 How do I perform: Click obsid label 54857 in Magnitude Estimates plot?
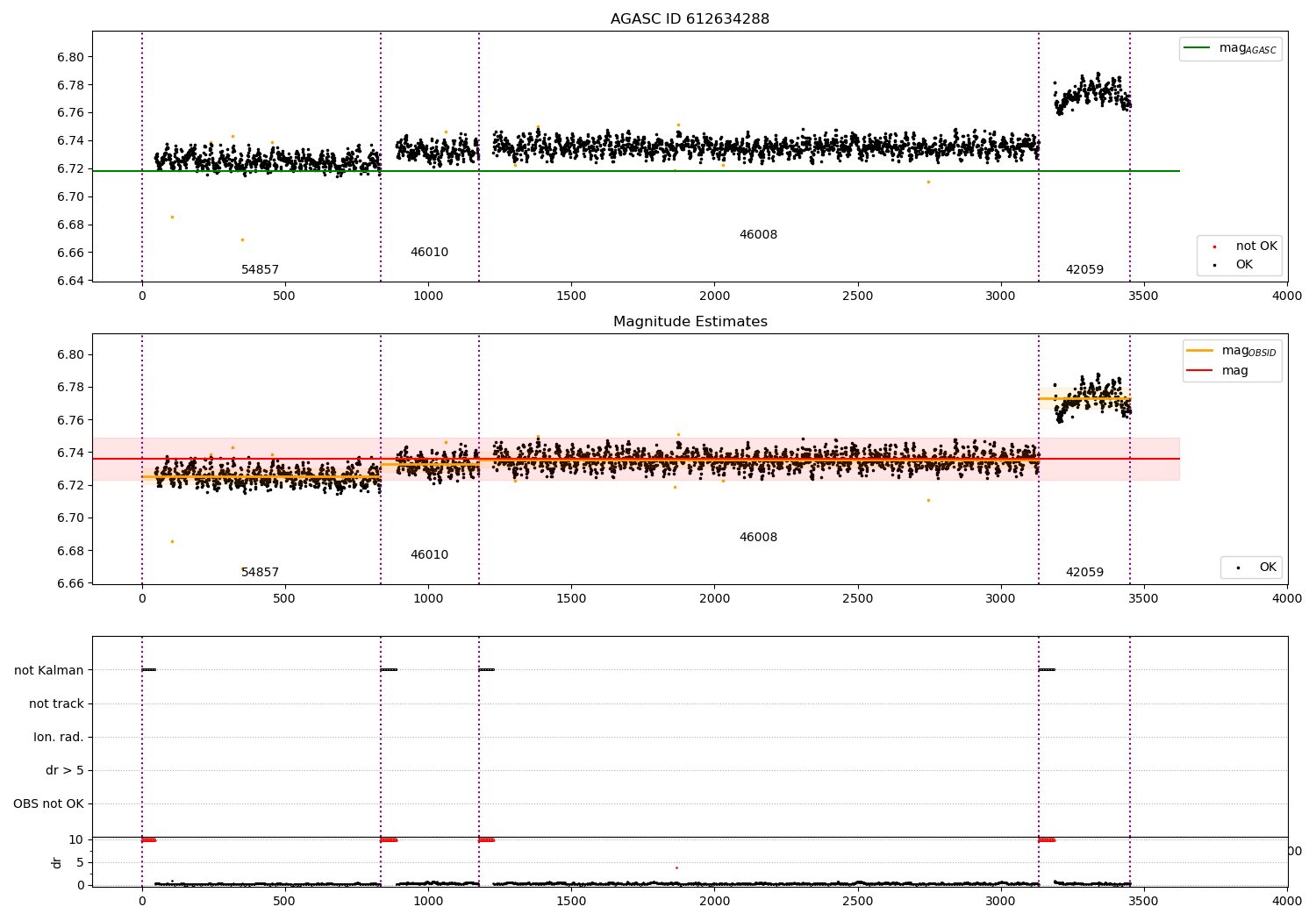pyautogui.click(x=260, y=573)
